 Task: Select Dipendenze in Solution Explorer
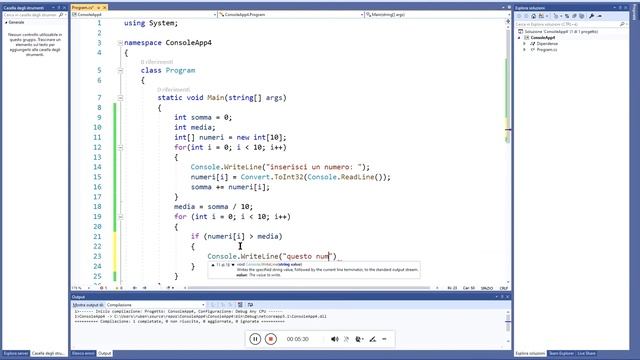(x=547, y=44)
